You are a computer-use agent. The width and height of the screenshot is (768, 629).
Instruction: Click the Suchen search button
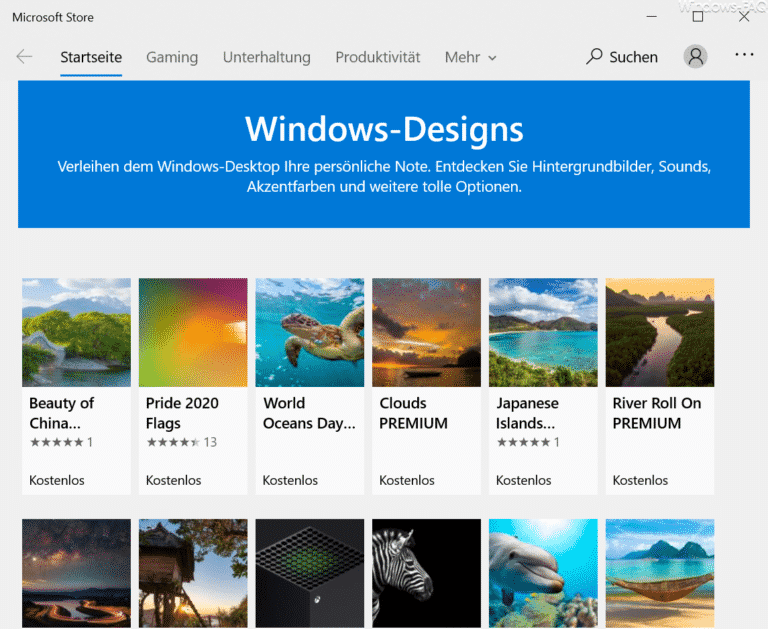coord(622,57)
